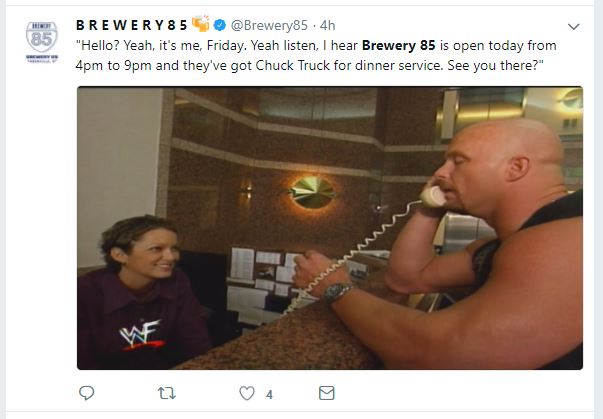Screen dimensions: 603x419
Task: Like the tweet with the heart icon
Action: pos(247,393)
